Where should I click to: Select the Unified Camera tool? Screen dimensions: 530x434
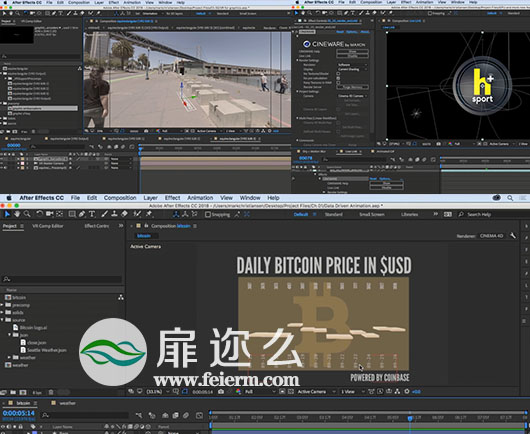pos(50,214)
